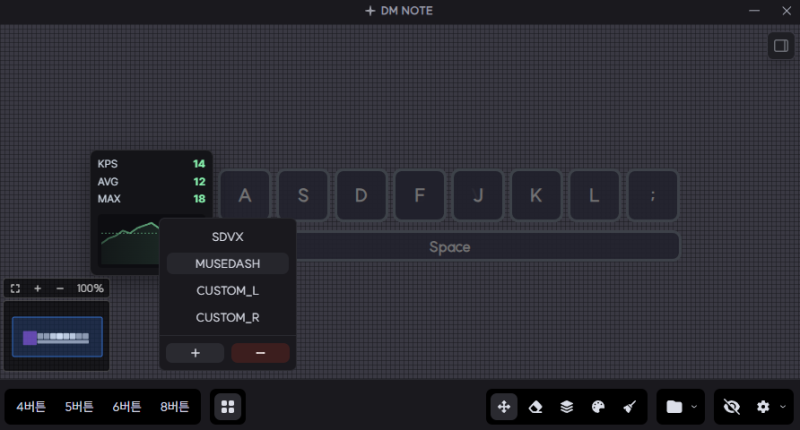Switch to the 8버튼 tab
This screenshot has width=800, height=430.
pyautogui.click(x=174, y=407)
